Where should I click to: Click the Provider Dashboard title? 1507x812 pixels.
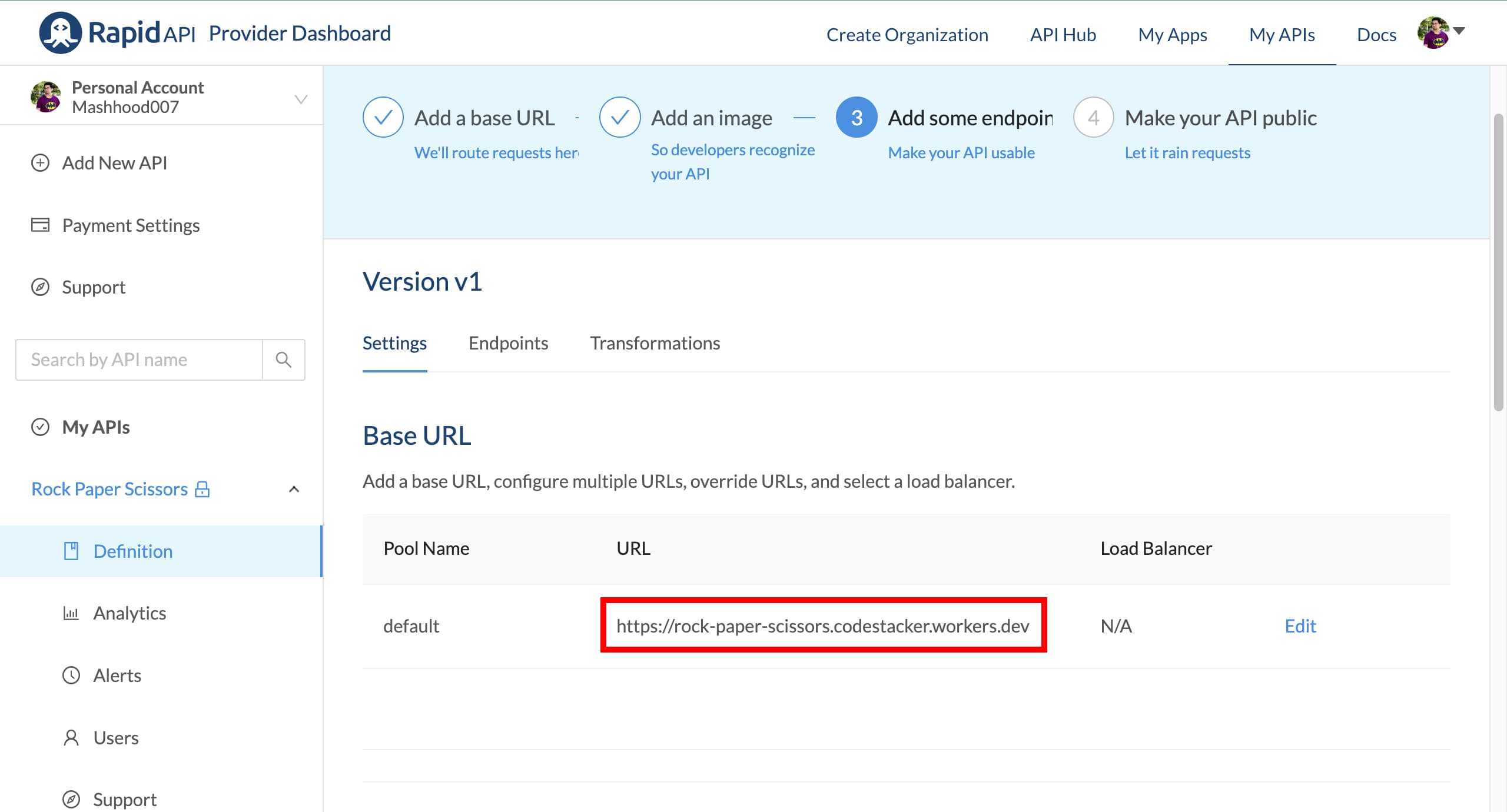click(x=300, y=34)
